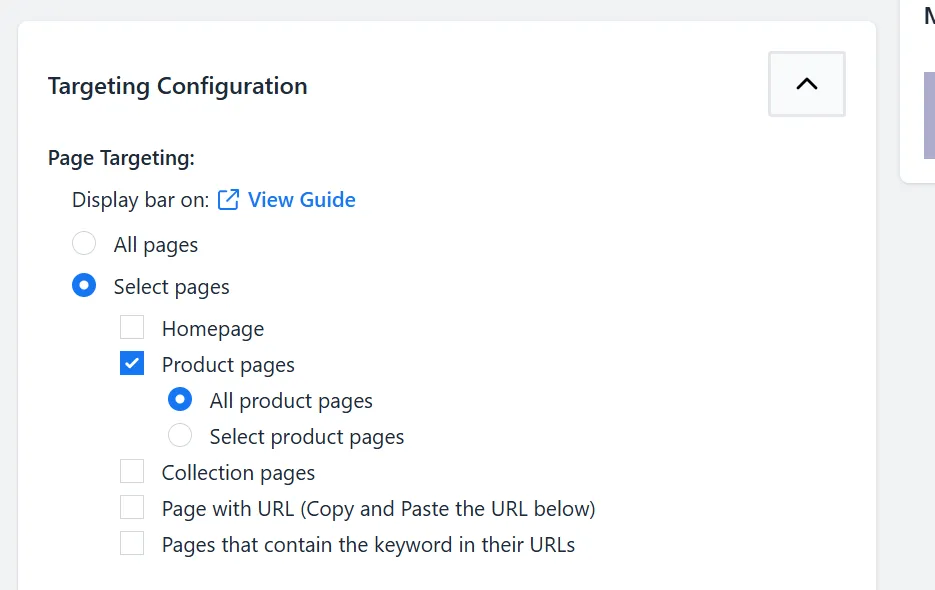The width and height of the screenshot is (935, 590).
Task: Check Pages that contain the keyword option
Action: [x=132, y=543]
